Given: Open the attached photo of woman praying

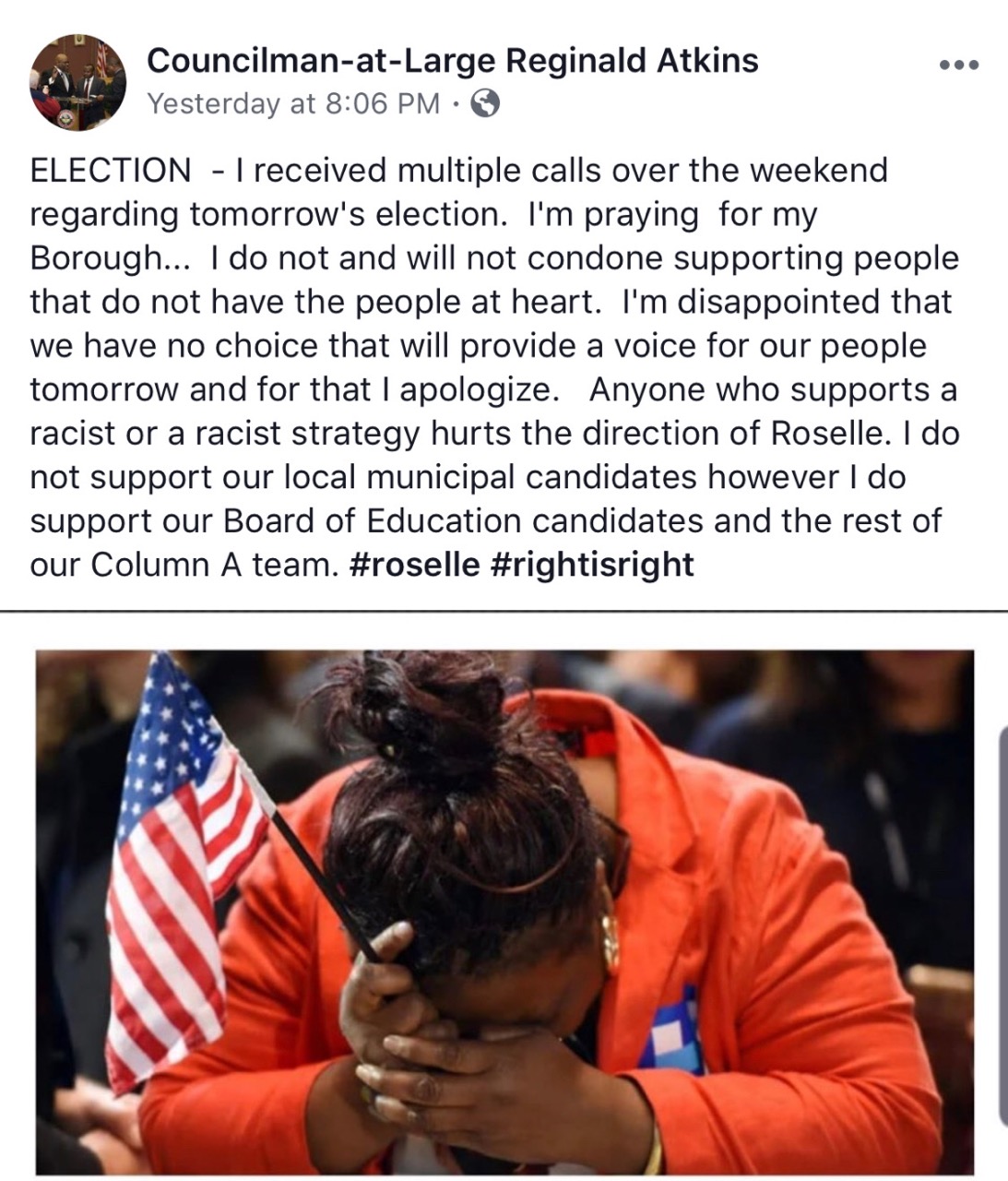Looking at the screenshot, I should 504,912.
